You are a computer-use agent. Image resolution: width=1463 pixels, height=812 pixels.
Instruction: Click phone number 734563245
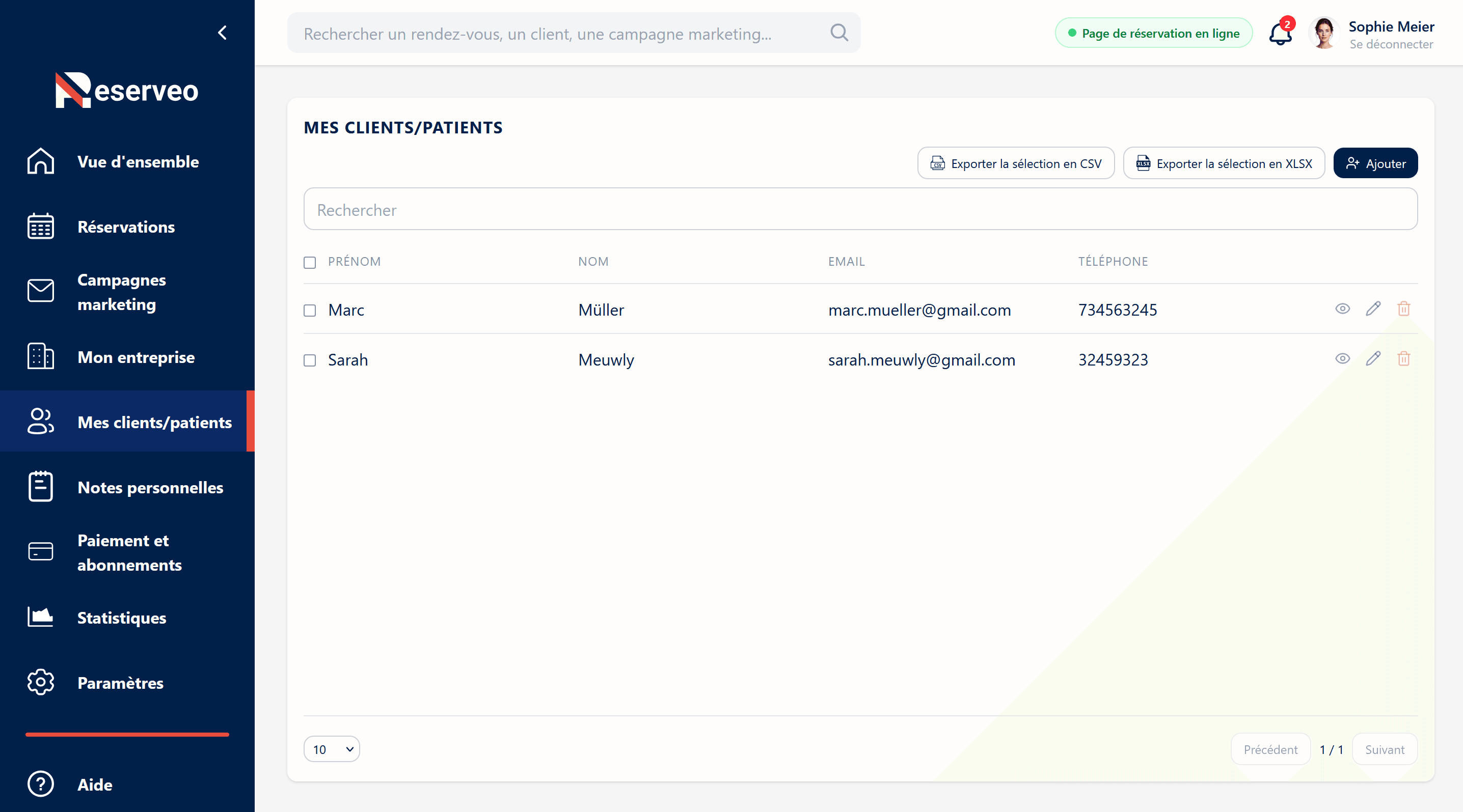tap(1118, 310)
